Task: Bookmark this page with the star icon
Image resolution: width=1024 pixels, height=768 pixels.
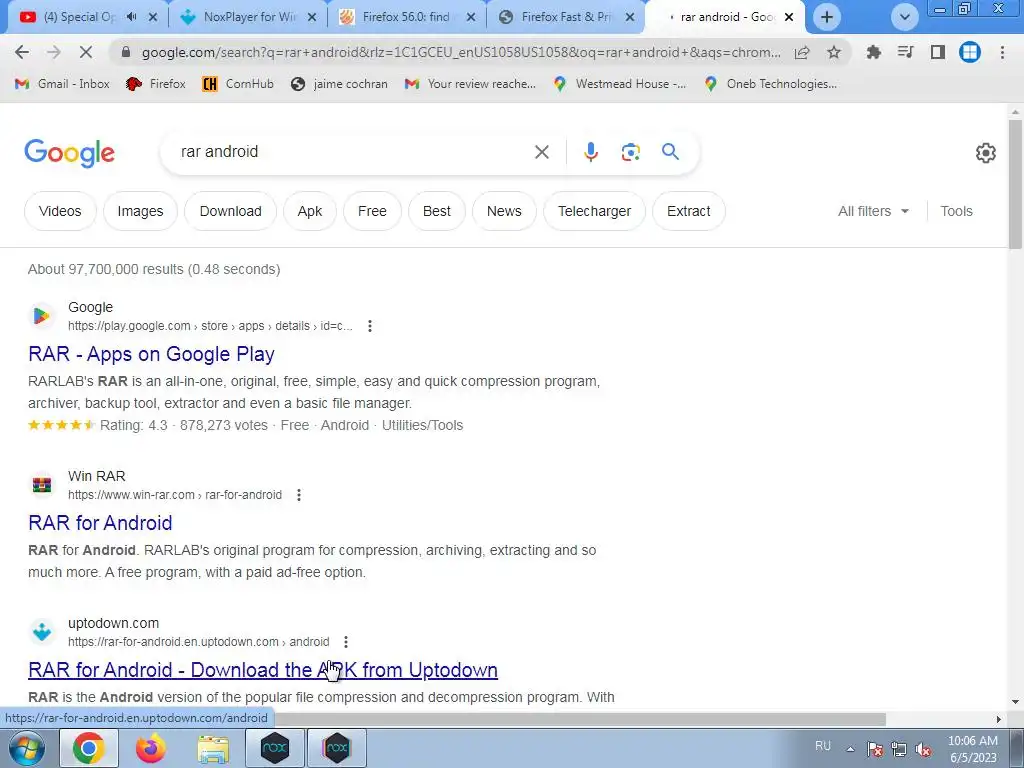Action: pos(834,52)
